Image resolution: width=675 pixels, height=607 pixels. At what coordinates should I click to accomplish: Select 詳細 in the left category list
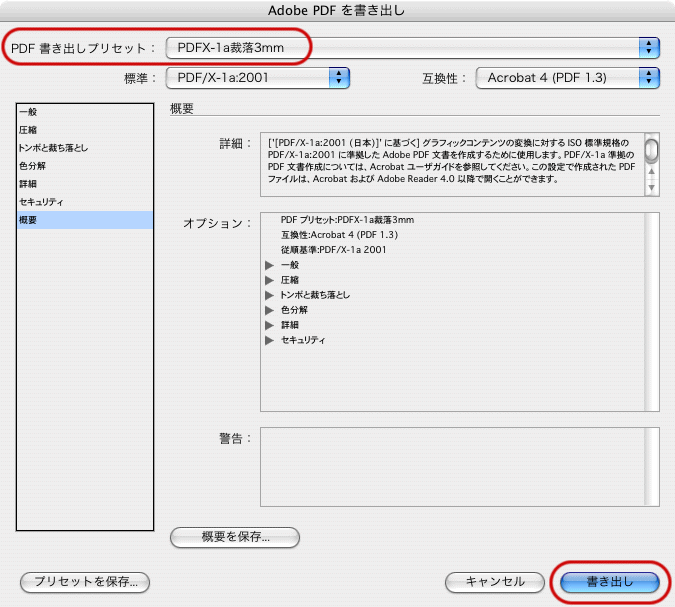pyautogui.click(x=85, y=184)
